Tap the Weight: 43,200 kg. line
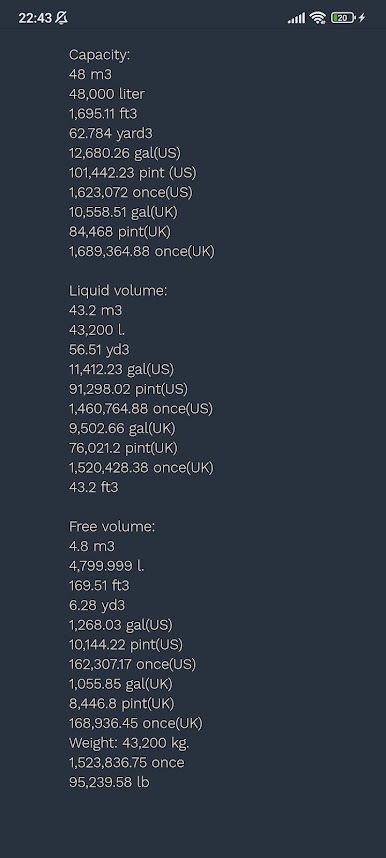 click(129, 743)
